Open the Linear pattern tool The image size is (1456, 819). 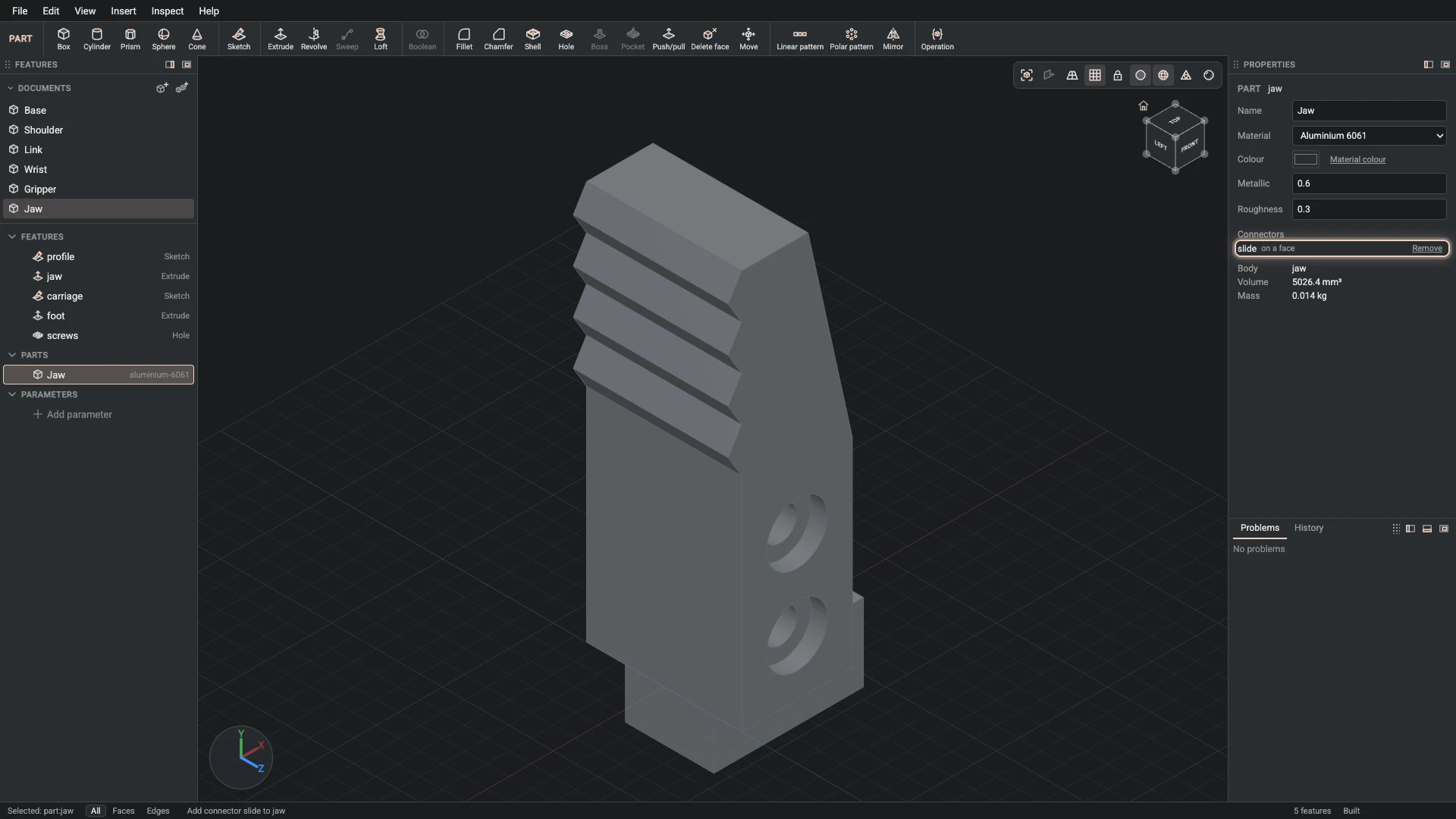tap(800, 39)
